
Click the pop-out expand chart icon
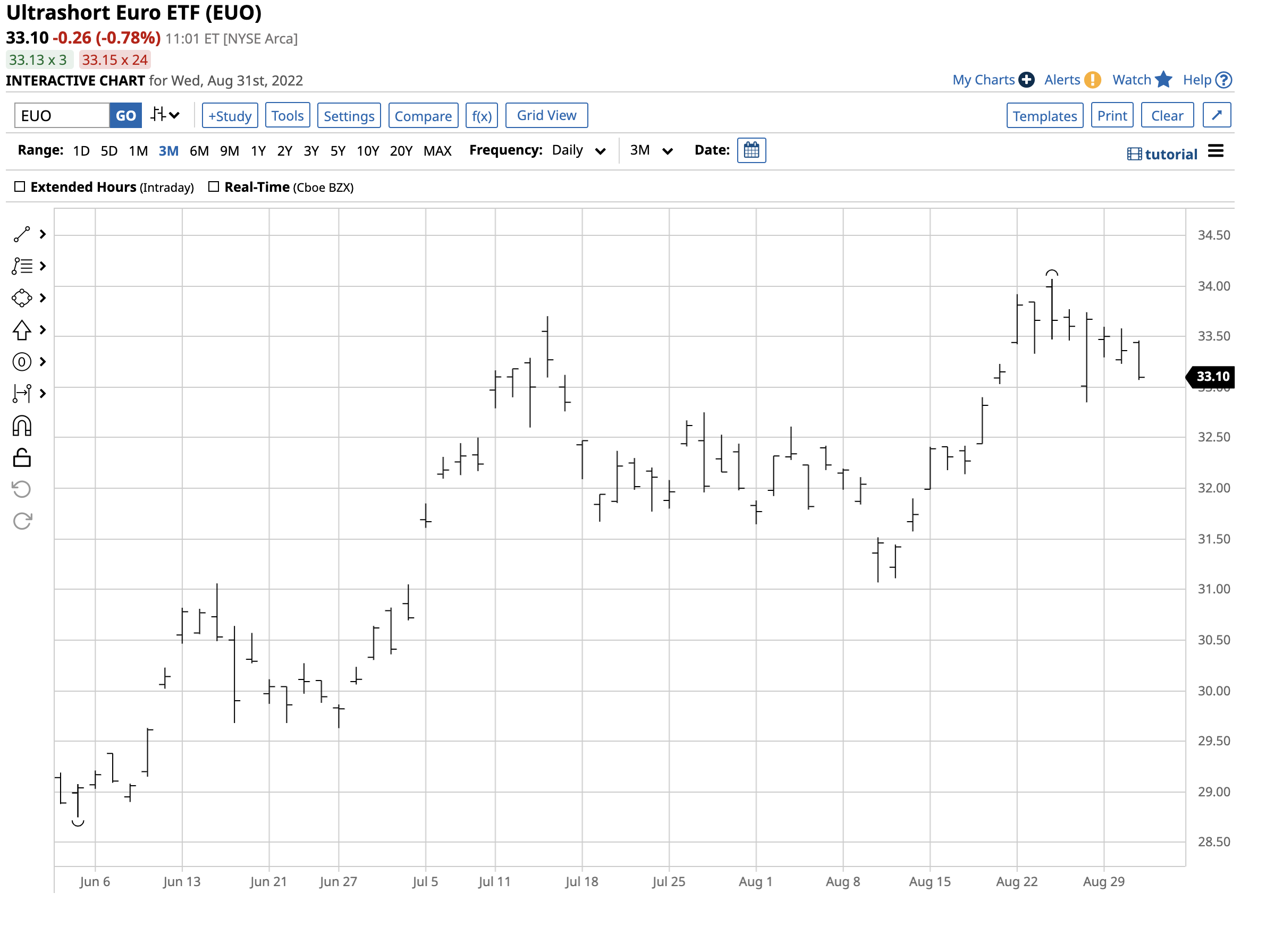(x=1216, y=116)
